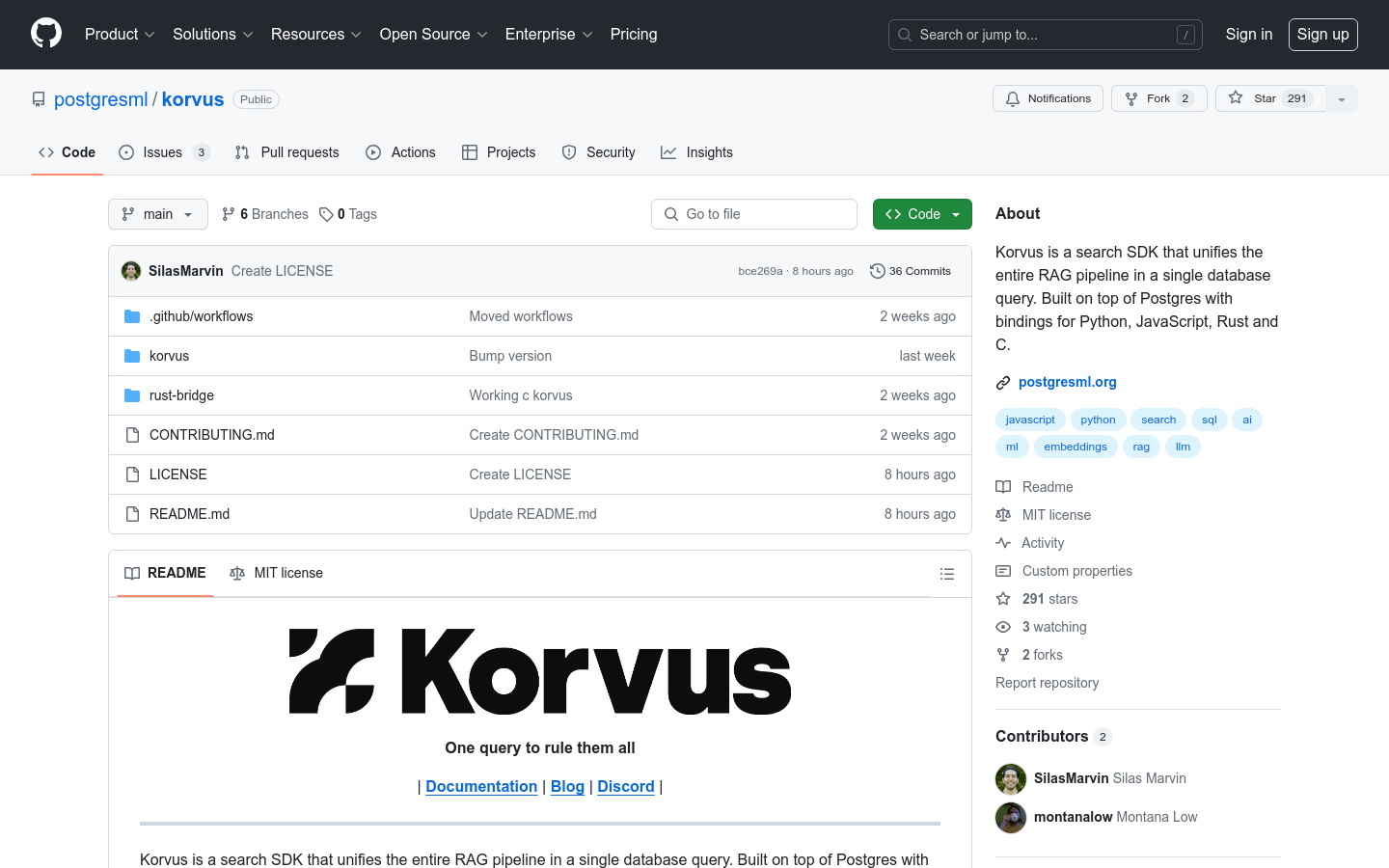Image resolution: width=1389 pixels, height=868 pixels.
Task: Click the Sign up button
Action: coord(1323,35)
